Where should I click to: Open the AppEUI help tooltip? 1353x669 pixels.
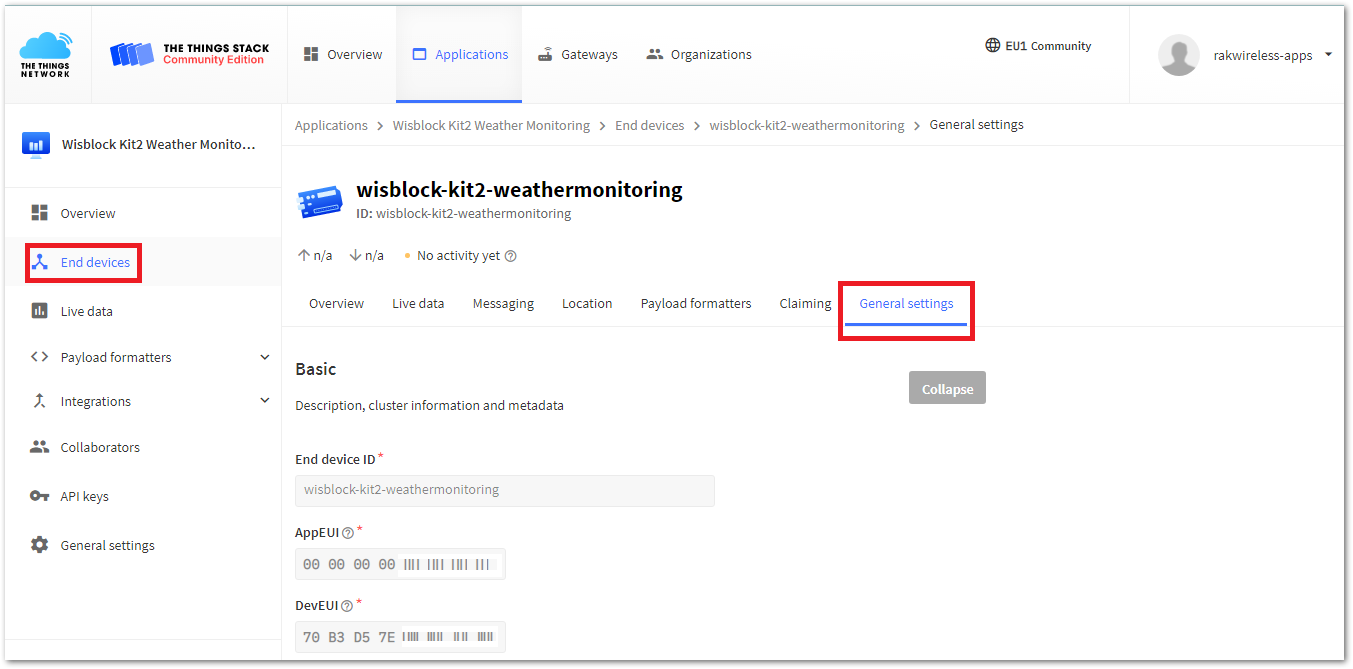[x=346, y=531]
